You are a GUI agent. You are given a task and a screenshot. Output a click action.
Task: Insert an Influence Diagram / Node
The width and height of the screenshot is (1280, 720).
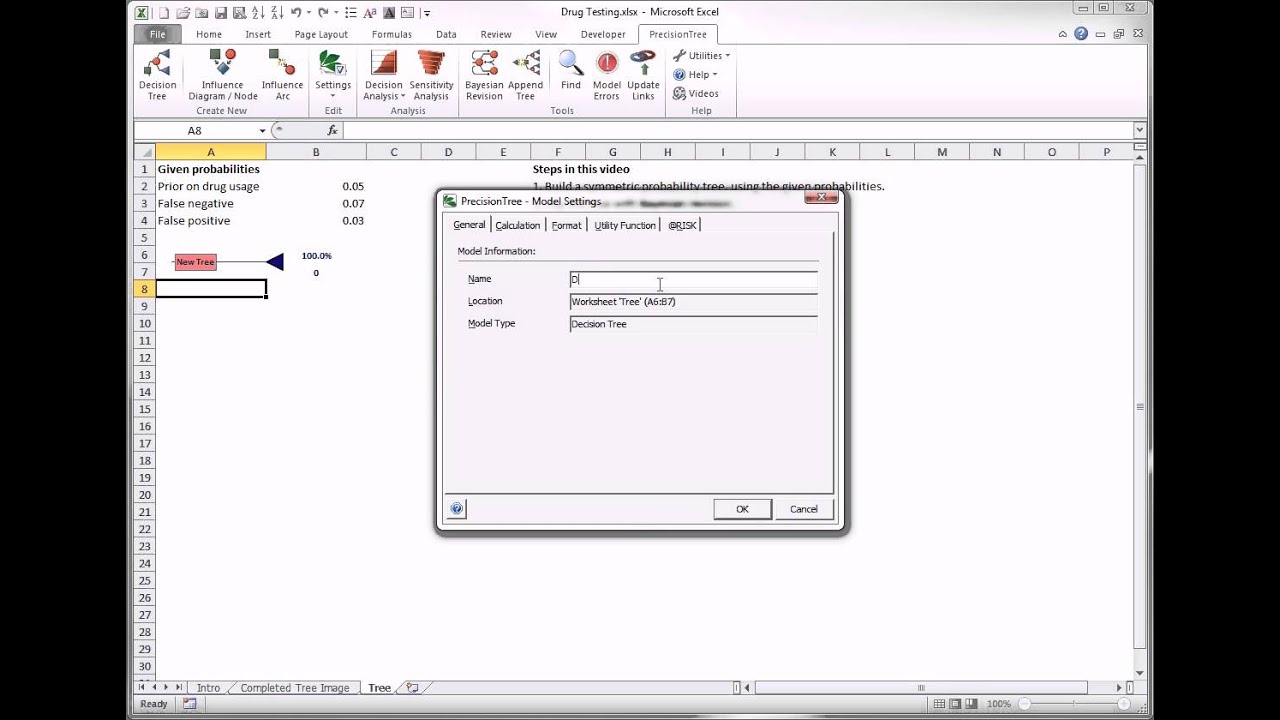(223, 75)
